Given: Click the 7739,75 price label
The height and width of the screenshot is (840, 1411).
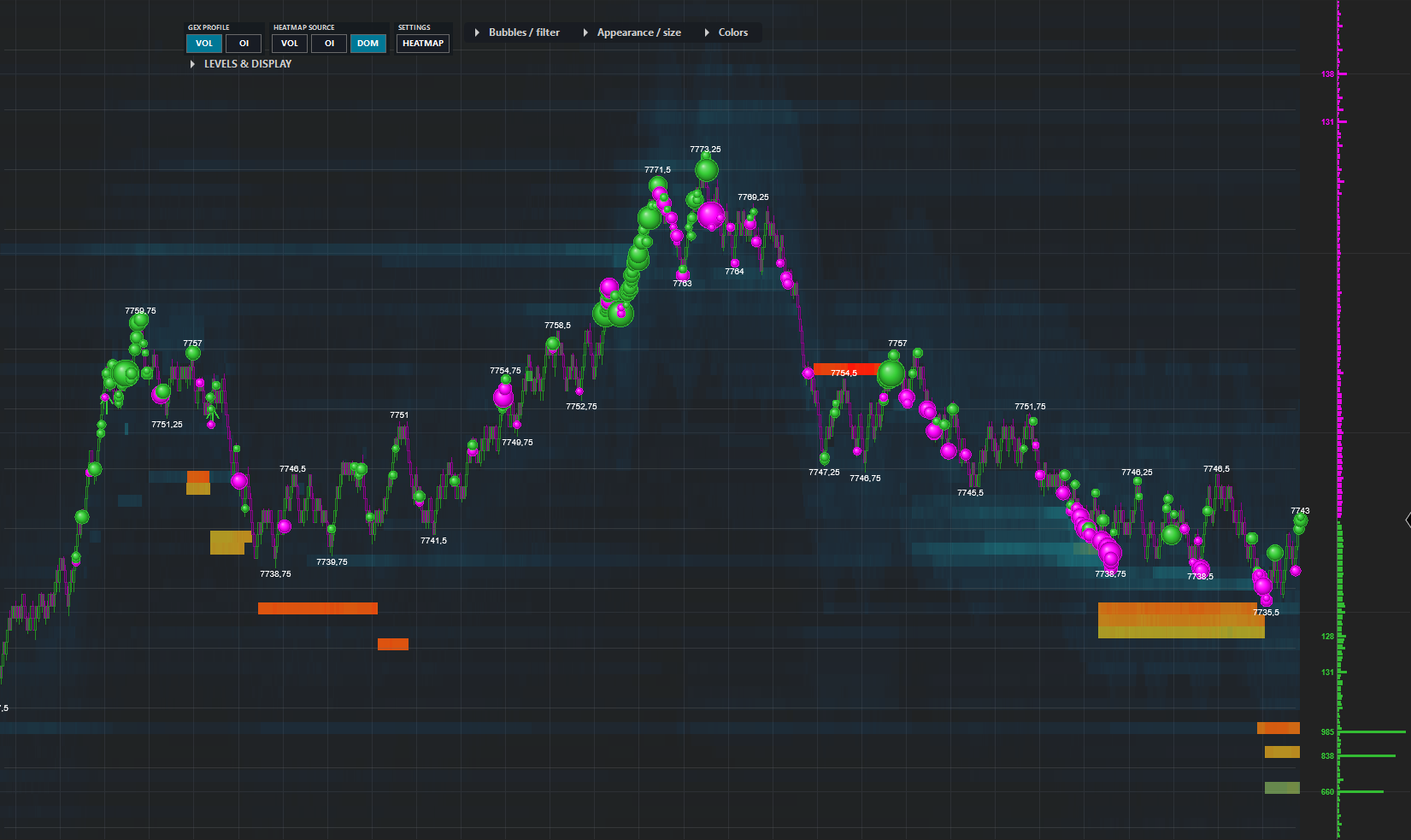Looking at the screenshot, I should tap(332, 561).
